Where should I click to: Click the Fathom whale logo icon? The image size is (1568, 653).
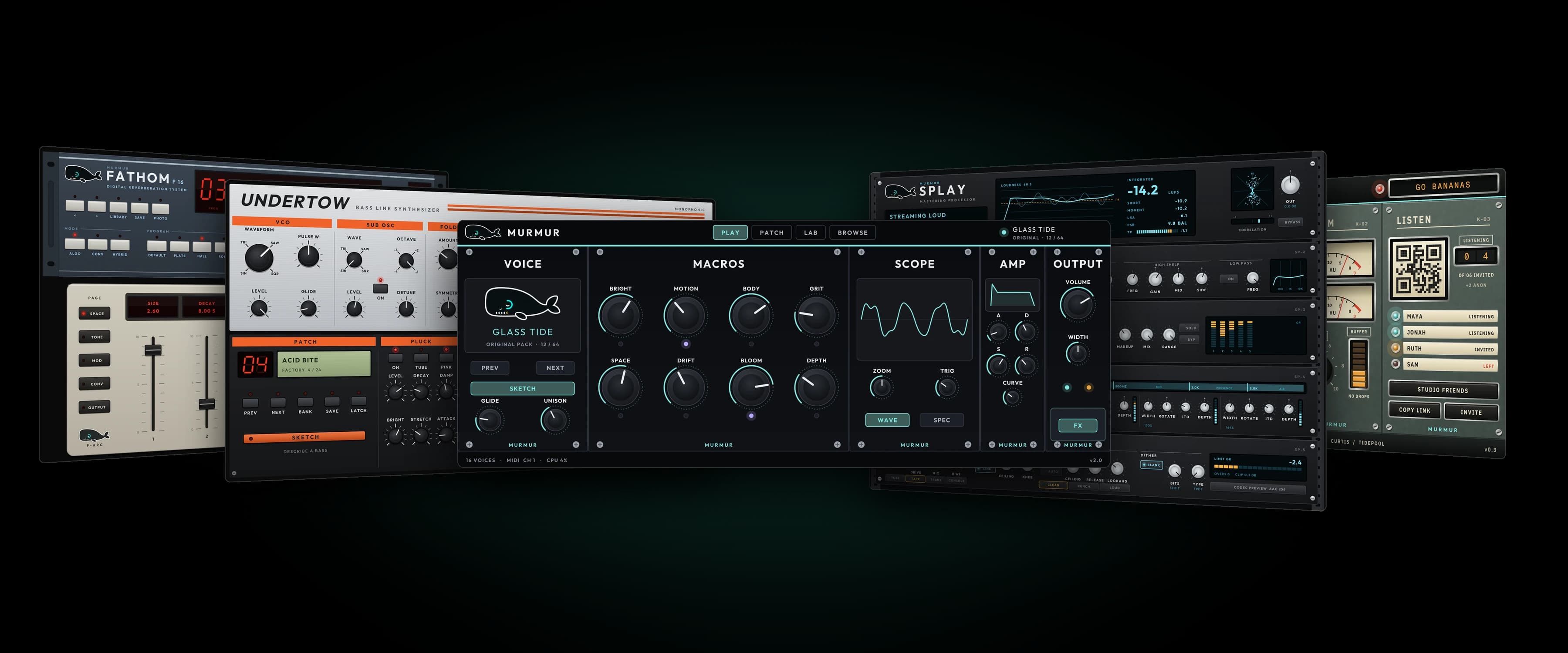click(83, 174)
